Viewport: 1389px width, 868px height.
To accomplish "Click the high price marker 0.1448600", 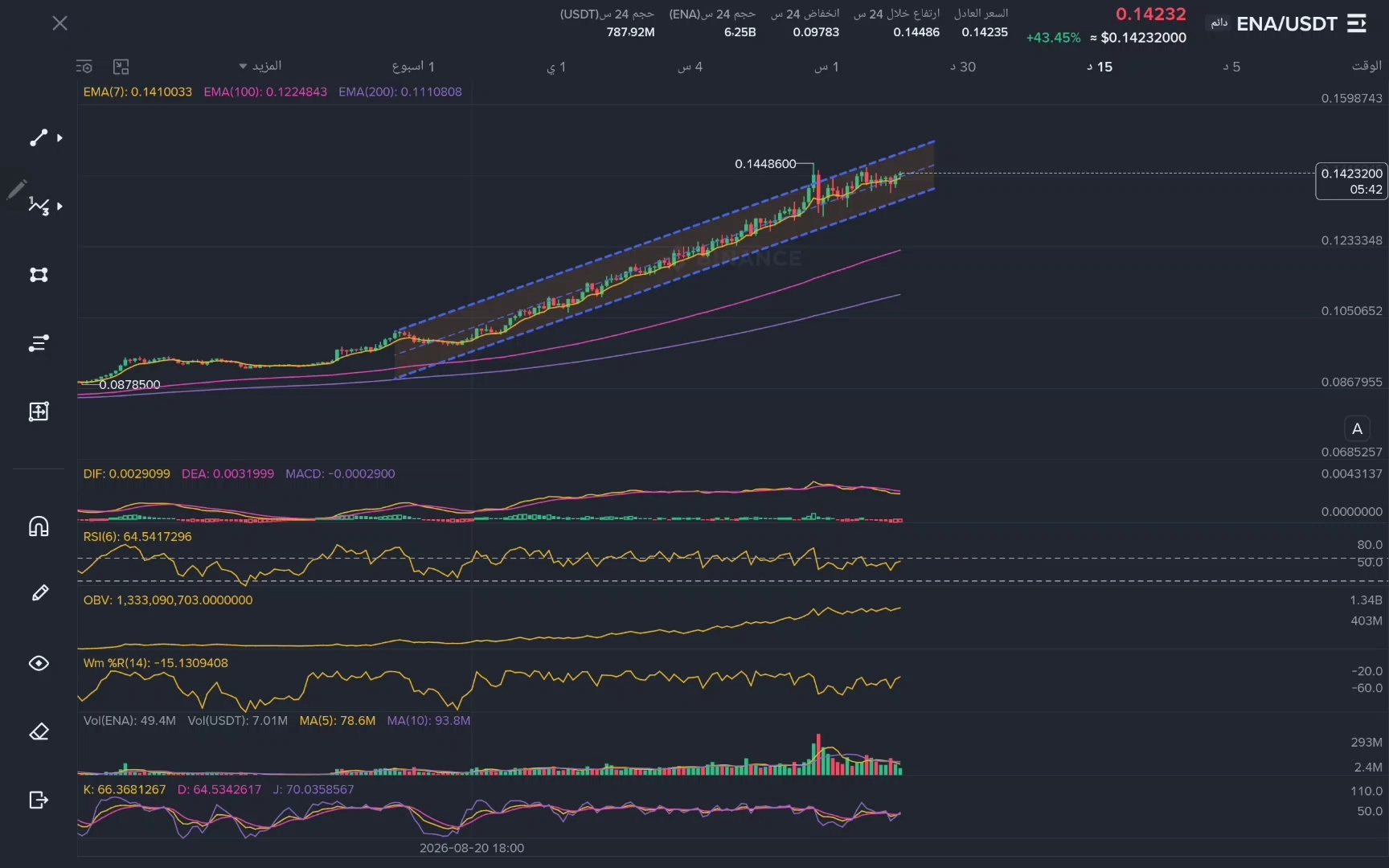I will (x=765, y=163).
